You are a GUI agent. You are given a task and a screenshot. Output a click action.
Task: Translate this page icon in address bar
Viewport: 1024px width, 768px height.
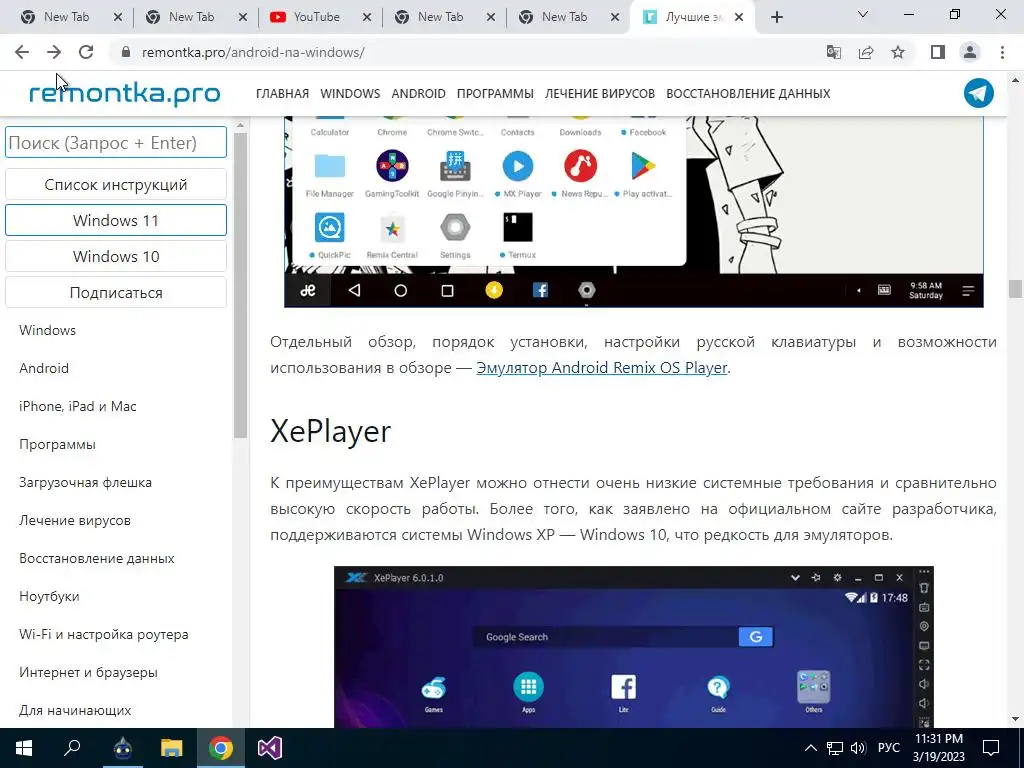(834, 52)
